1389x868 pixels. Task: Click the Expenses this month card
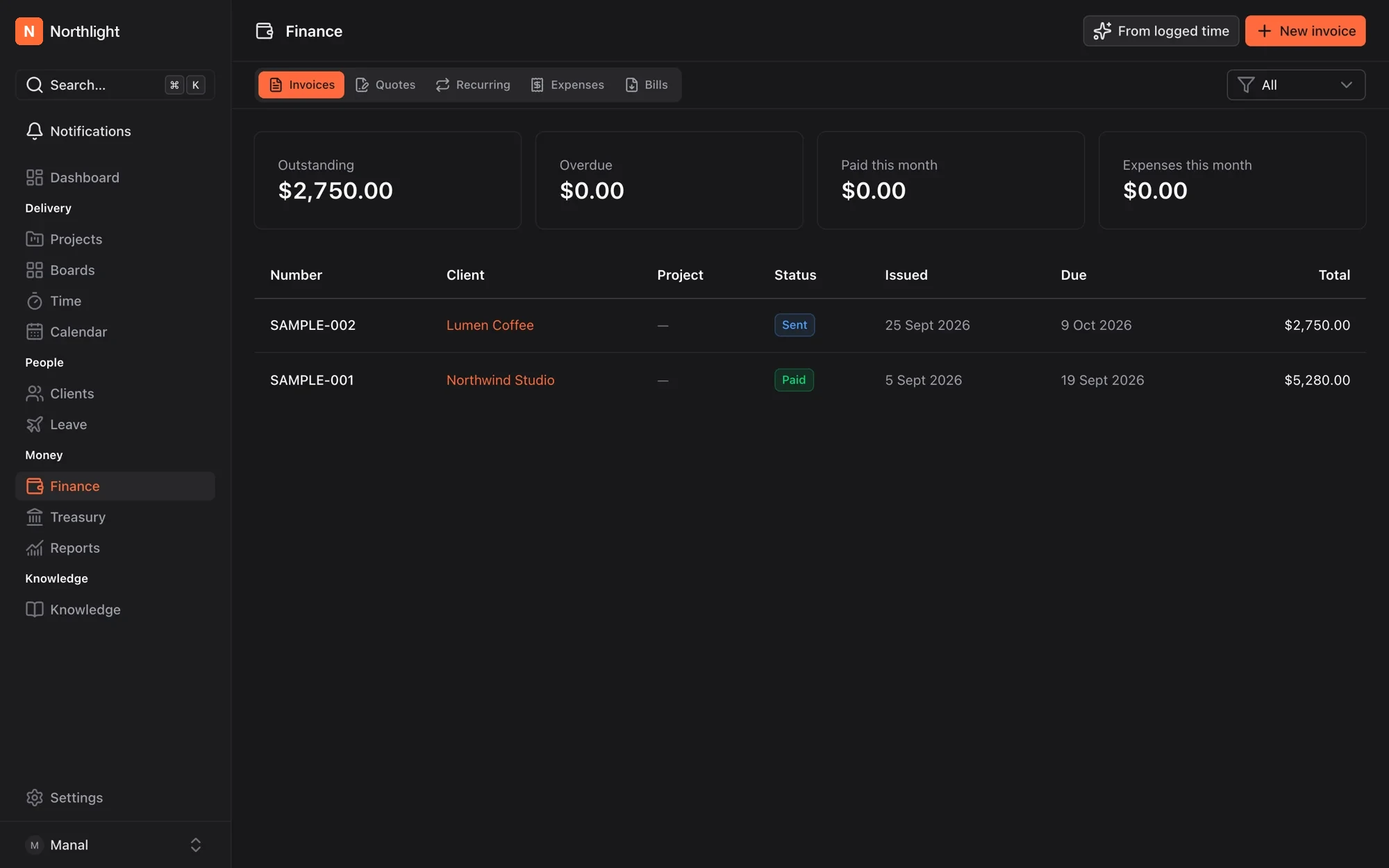coord(1233,181)
